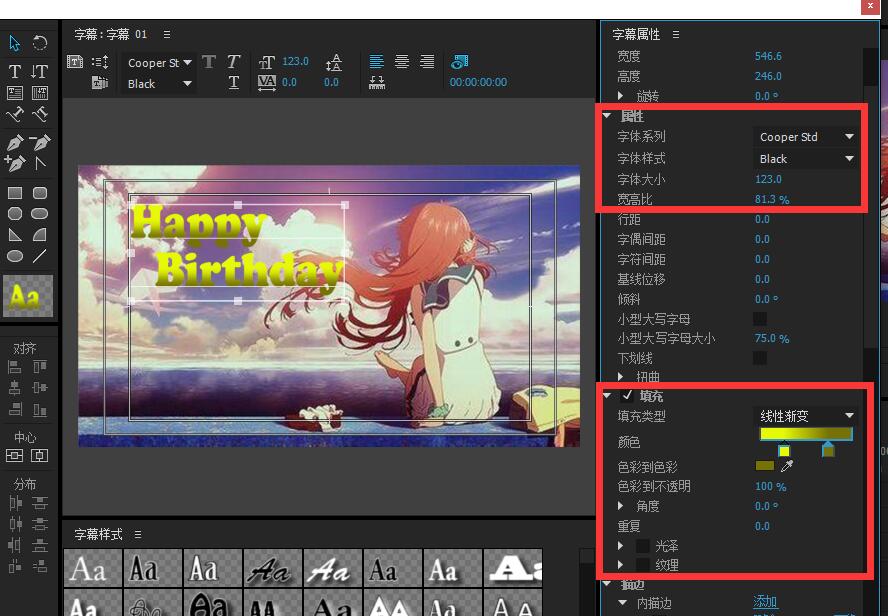
Task: Select the Ellipse tool
Action: click(x=15, y=256)
